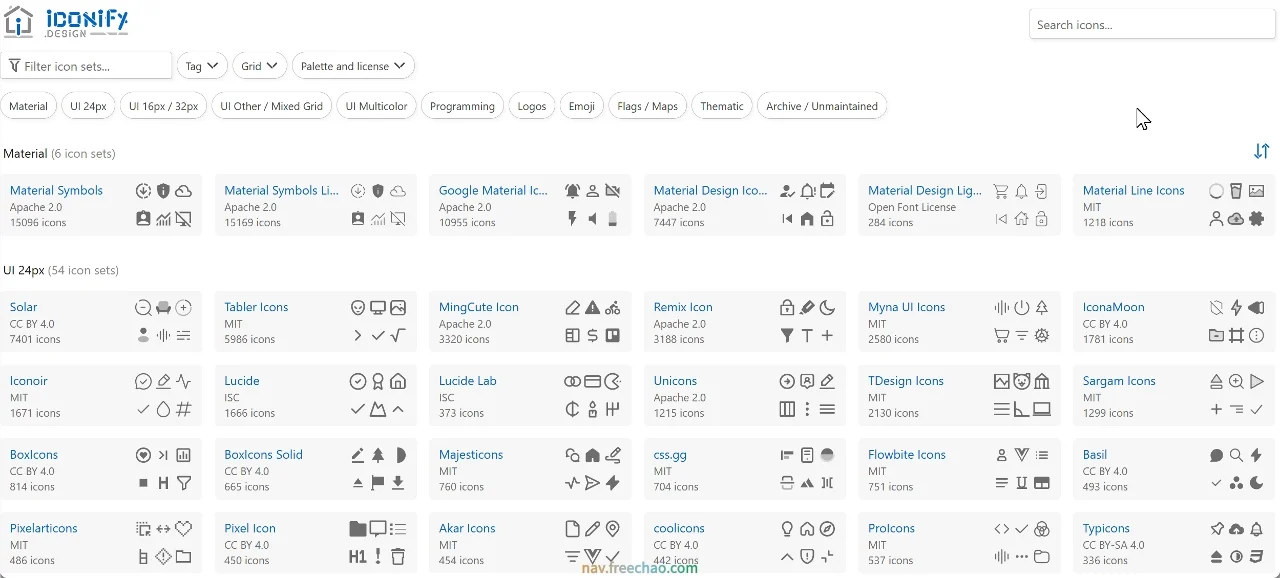1280x578 pixels.
Task: Click the house icon in Lucide card
Action: pyautogui.click(x=398, y=381)
